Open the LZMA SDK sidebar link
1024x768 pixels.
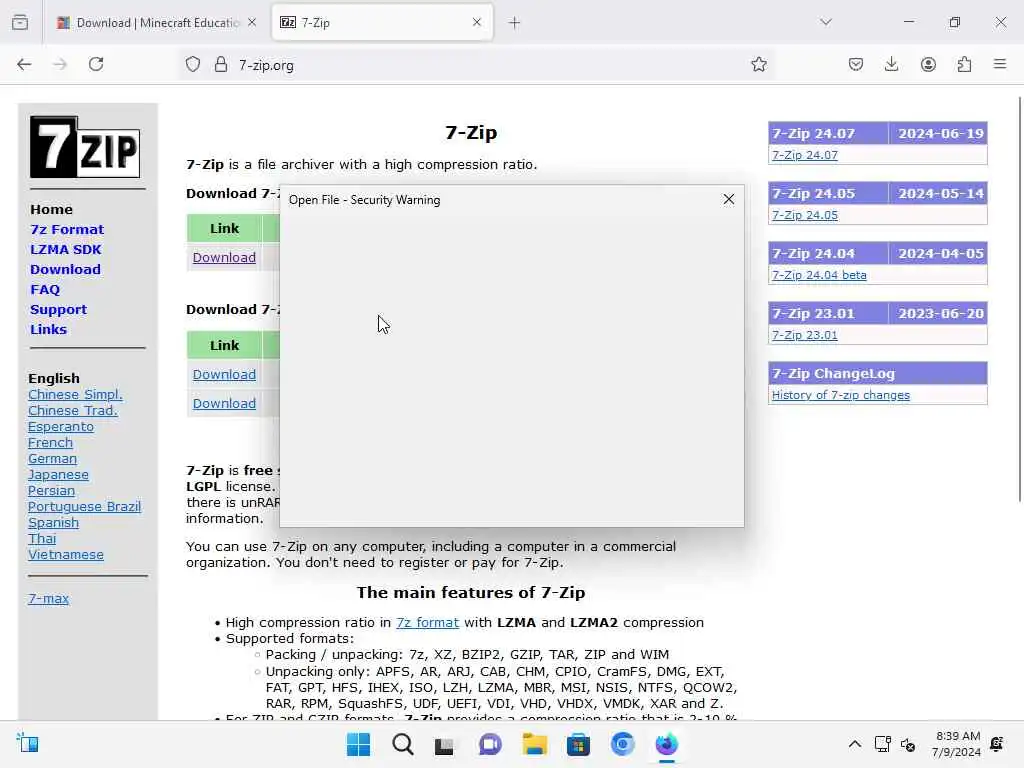pos(65,249)
